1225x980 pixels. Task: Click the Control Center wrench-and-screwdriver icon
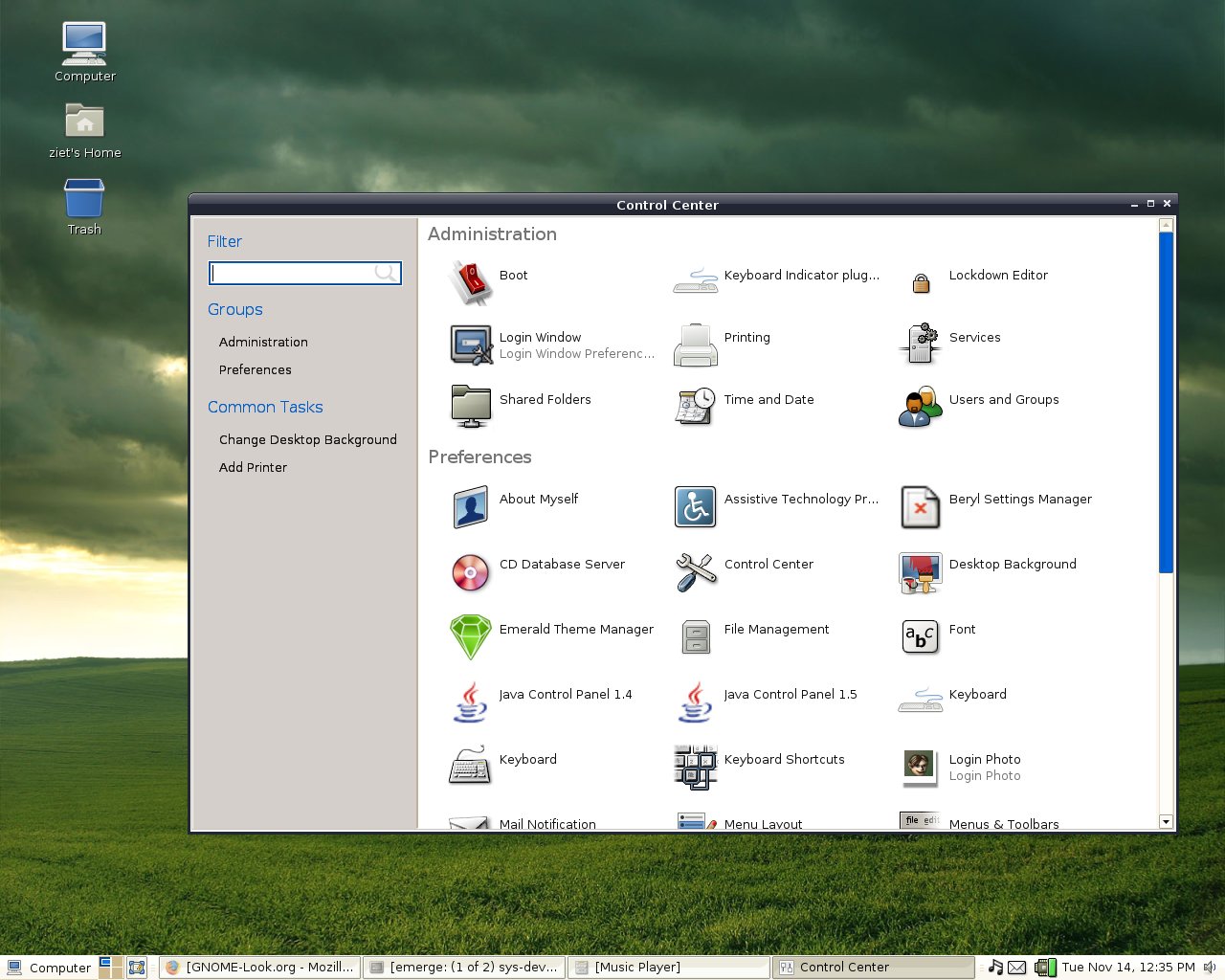pyautogui.click(x=696, y=572)
